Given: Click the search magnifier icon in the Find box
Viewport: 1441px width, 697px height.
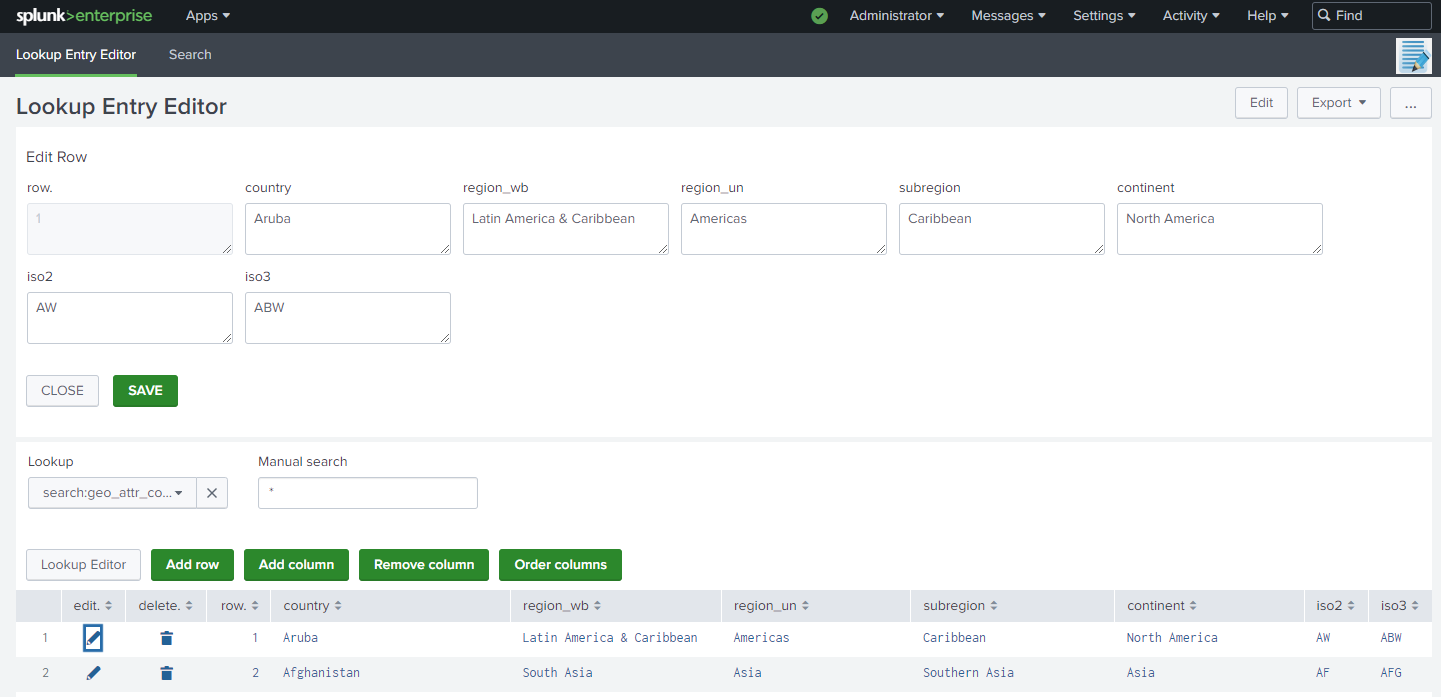Looking at the screenshot, I should click(1324, 15).
